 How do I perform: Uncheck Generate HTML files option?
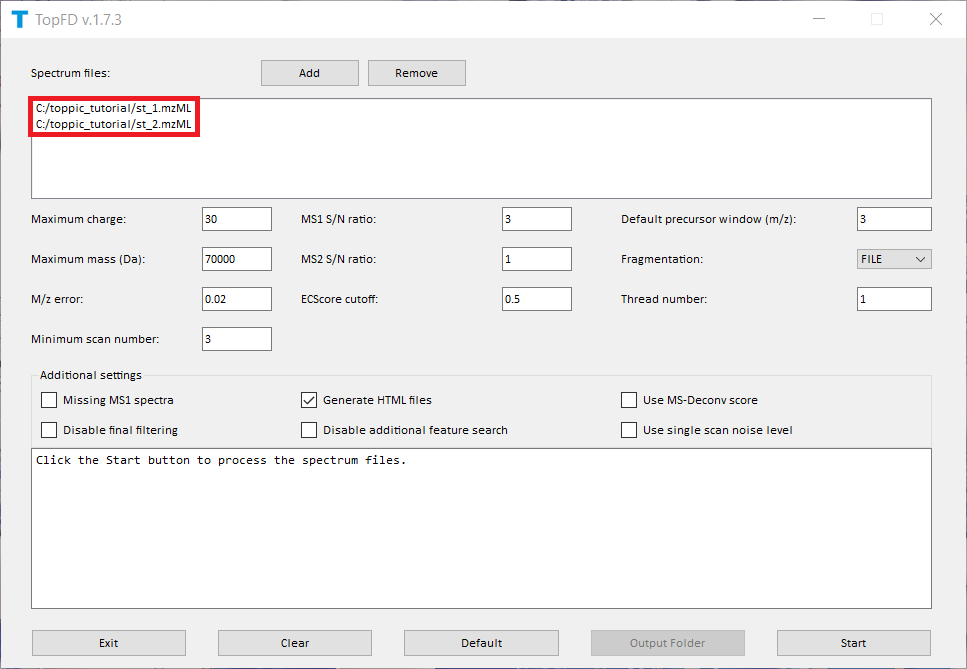point(309,400)
